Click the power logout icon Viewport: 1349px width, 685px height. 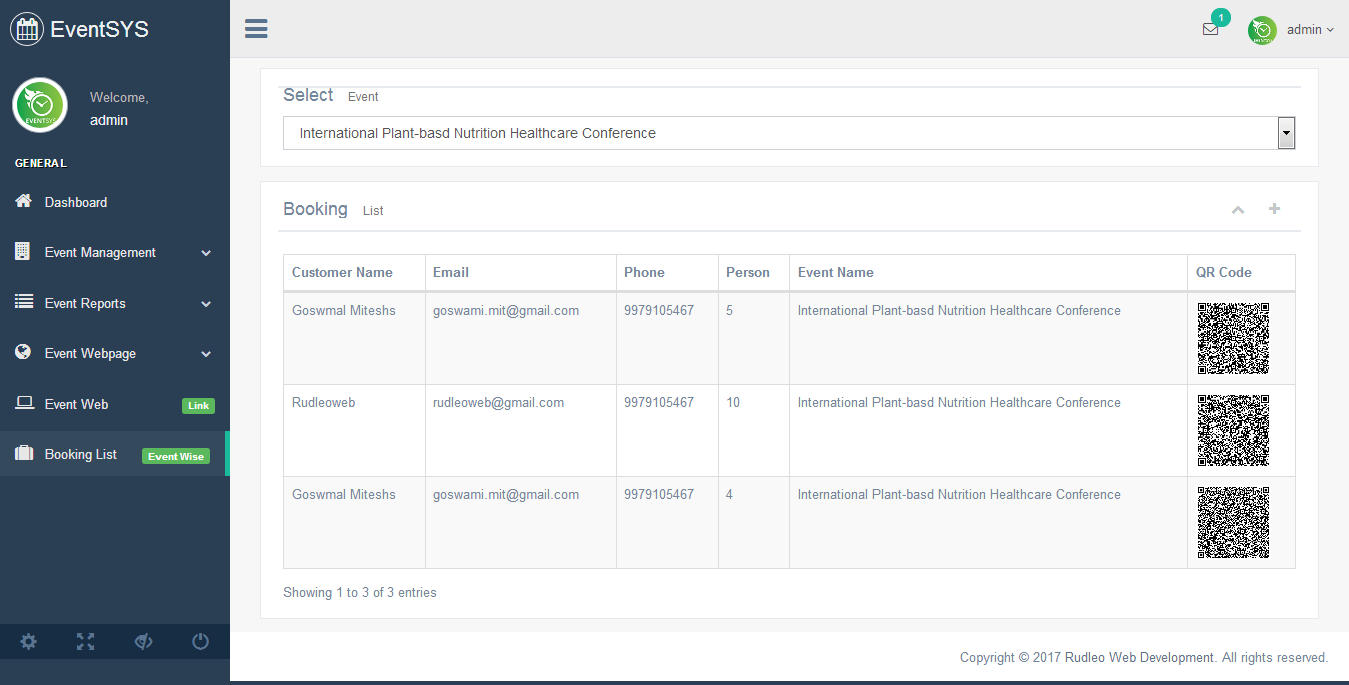[x=201, y=642]
